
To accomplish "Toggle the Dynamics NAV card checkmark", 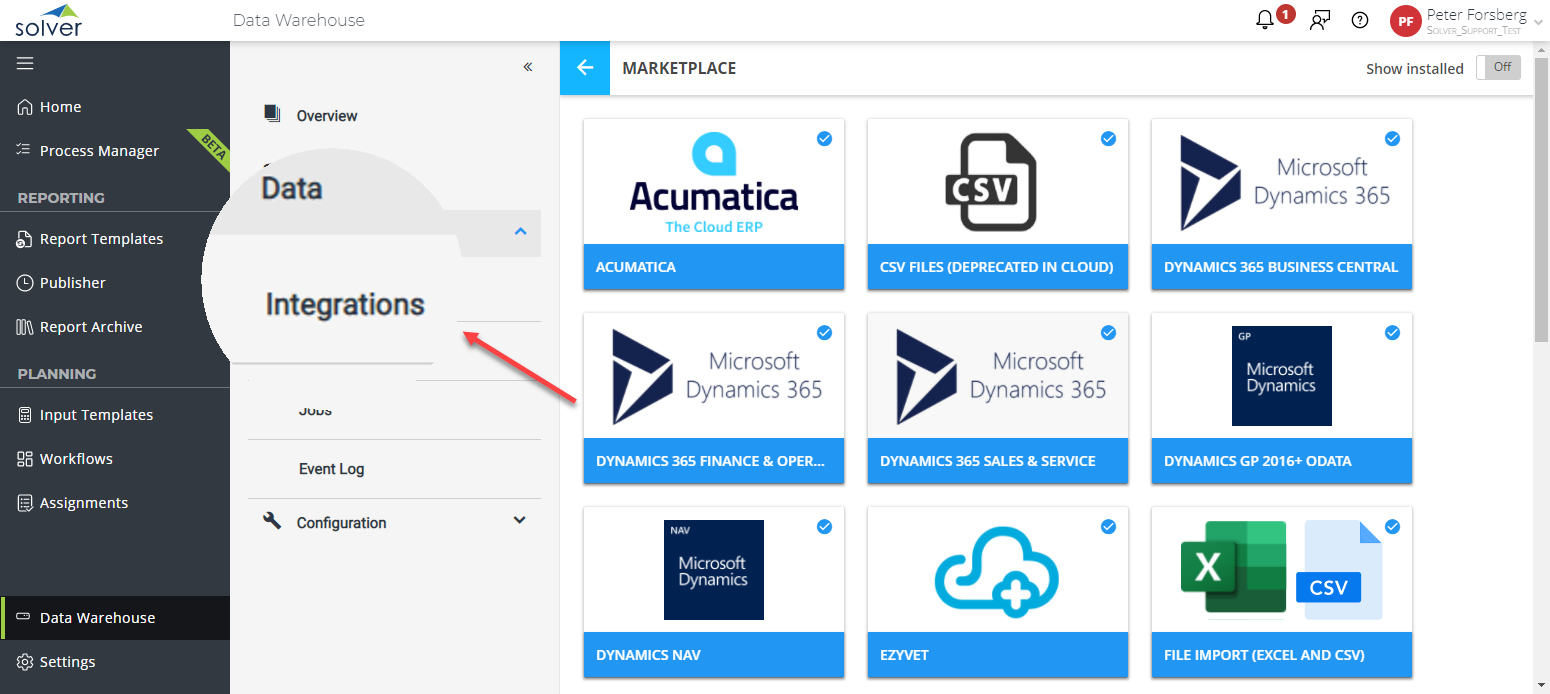I will point(824,527).
